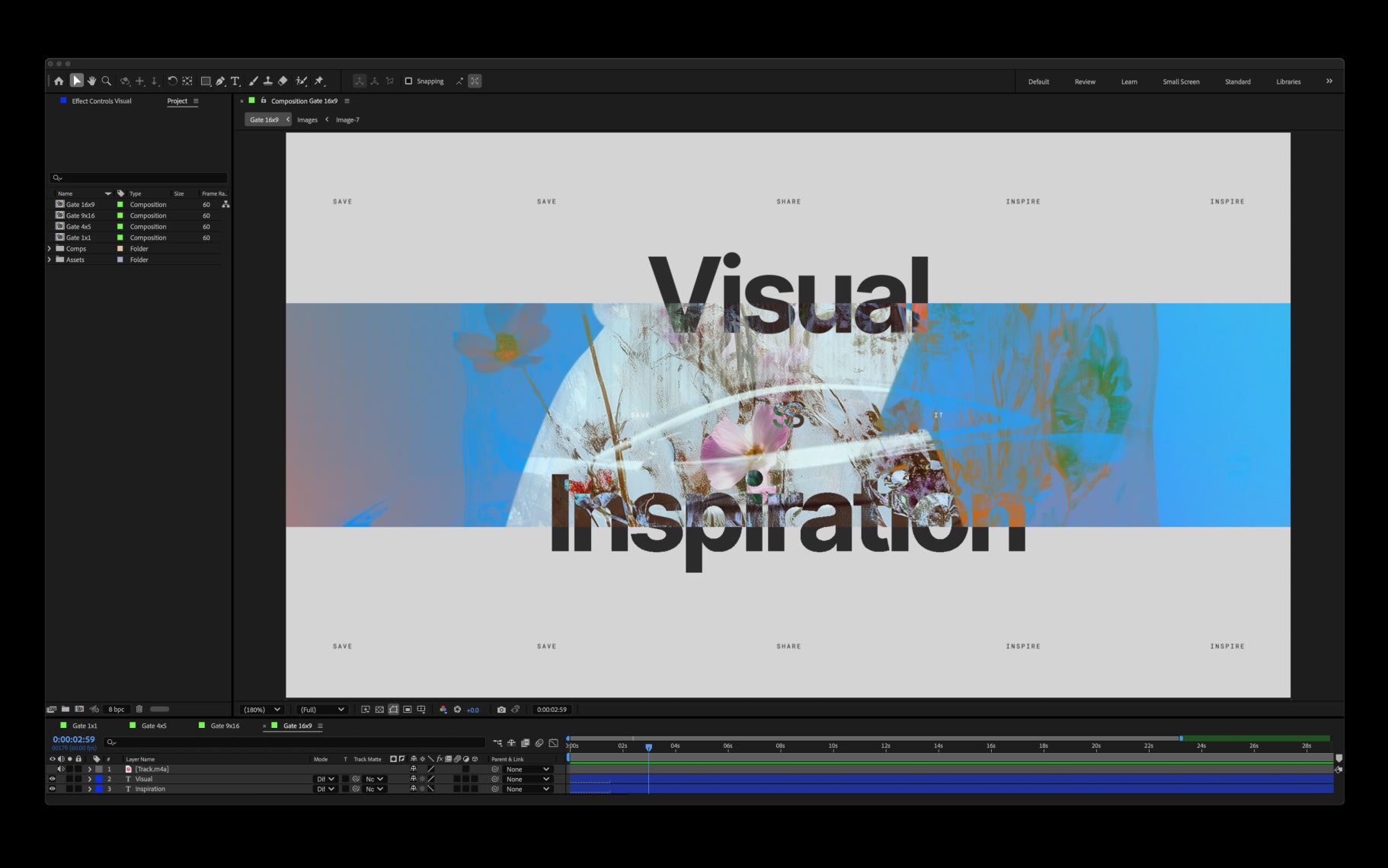Viewport: 1388px width, 868px height.
Task: Enable the Snapping checkbox
Action: point(408,81)
